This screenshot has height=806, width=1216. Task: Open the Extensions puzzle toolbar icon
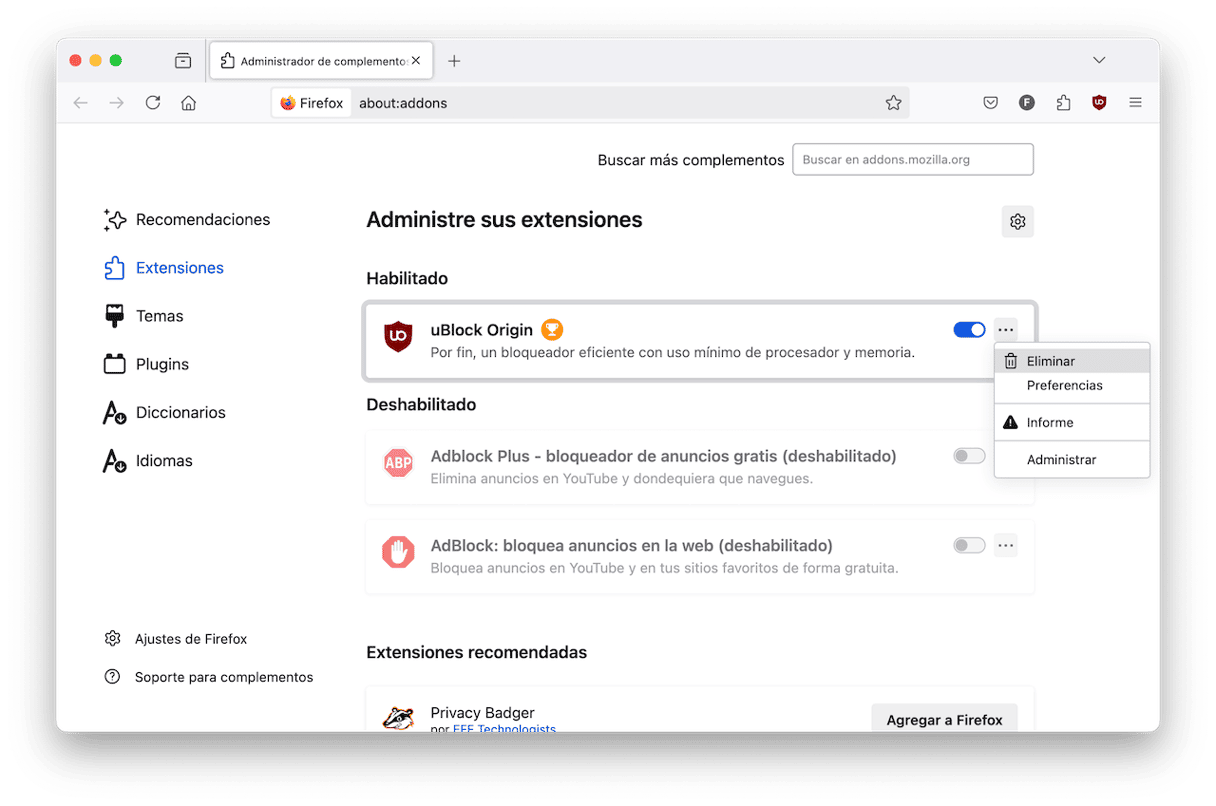click(x=1063, y=103)
